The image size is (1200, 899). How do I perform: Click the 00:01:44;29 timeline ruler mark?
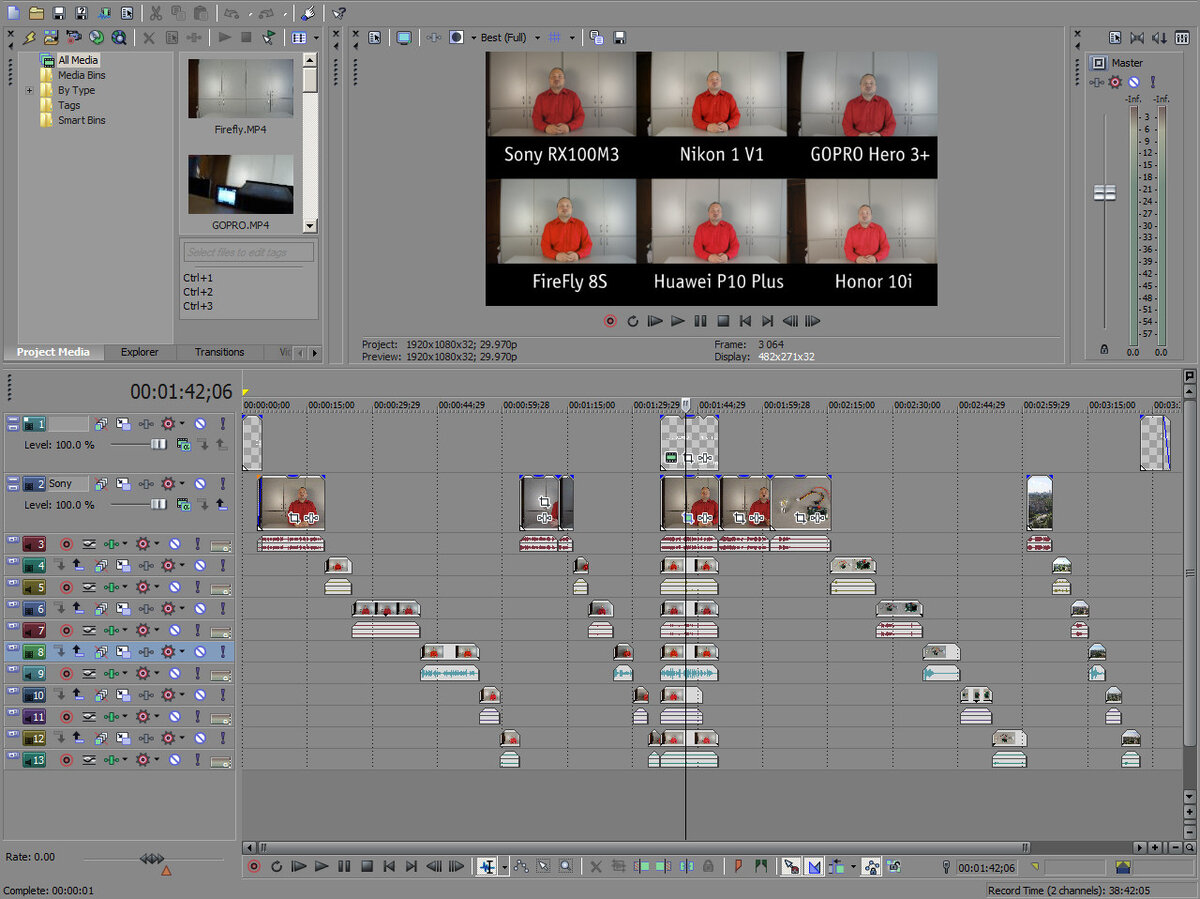(722, 405)
